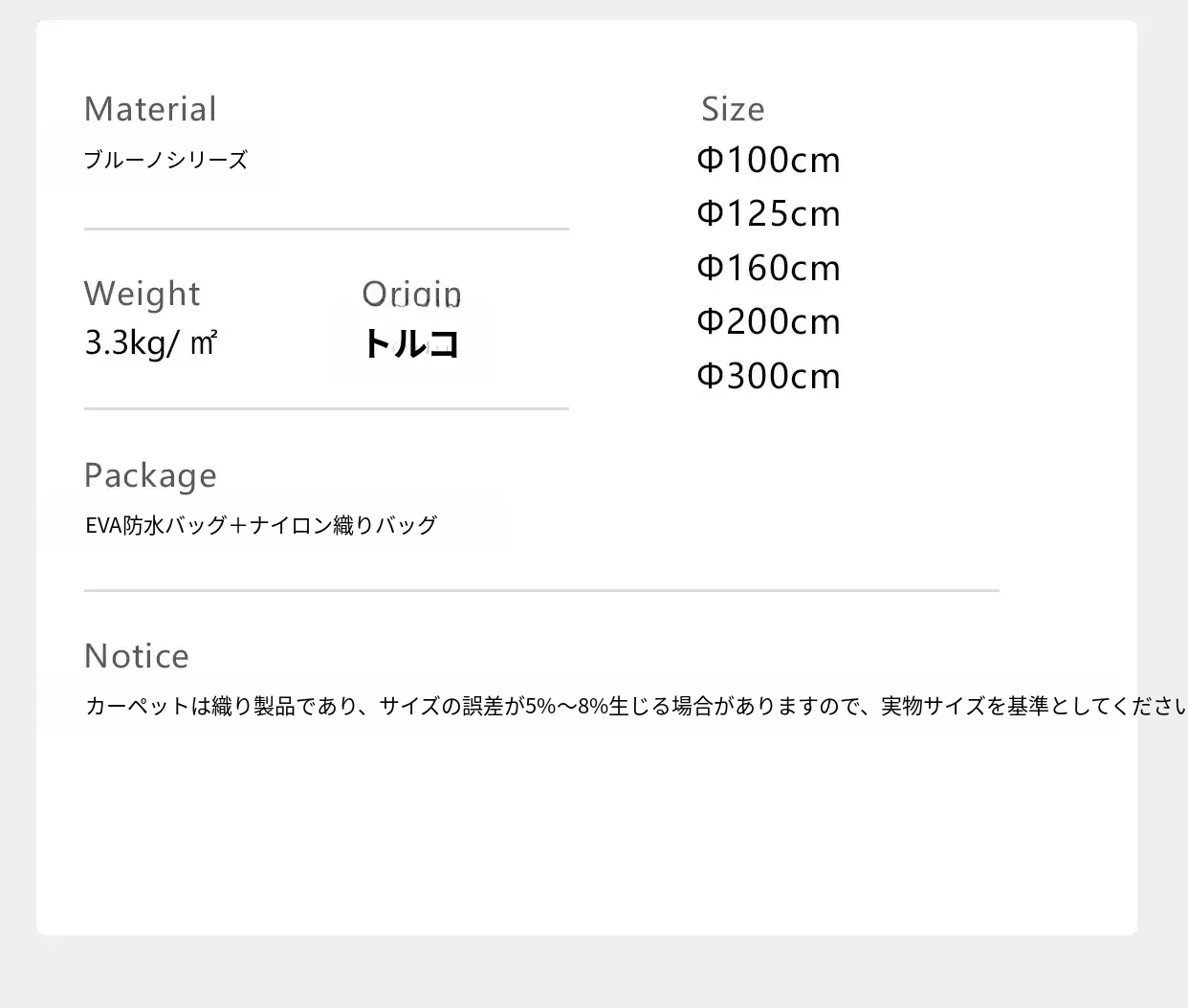Select the Φ200cm size option
Screen dimensions: 1188x1008
tap(768, 321)
